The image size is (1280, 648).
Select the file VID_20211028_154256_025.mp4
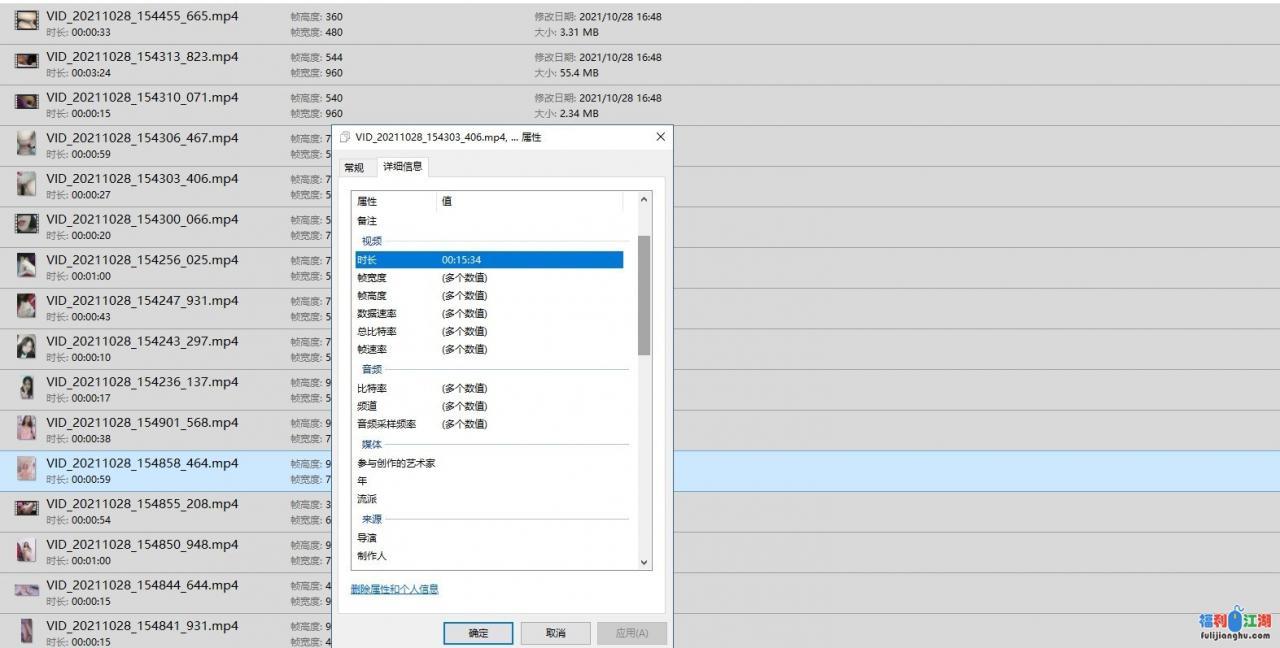(x=140, y=265)
